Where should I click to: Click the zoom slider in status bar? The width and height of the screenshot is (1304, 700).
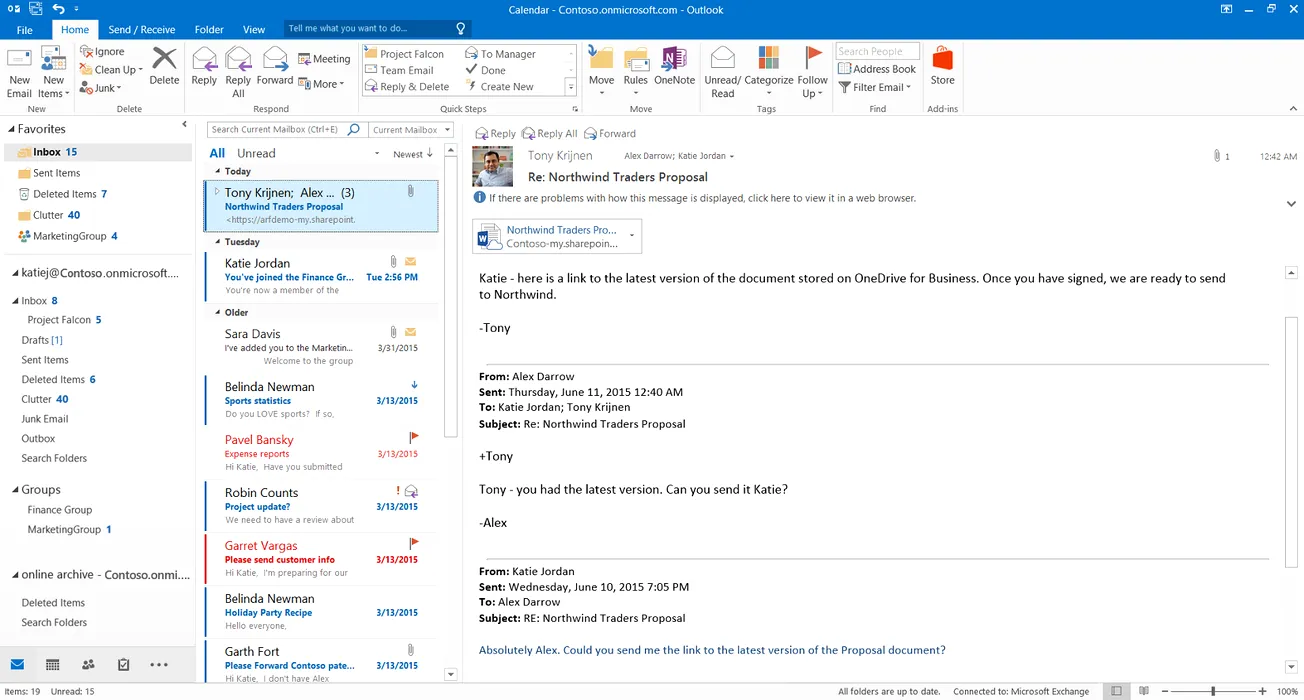[x=1213, y=691]
